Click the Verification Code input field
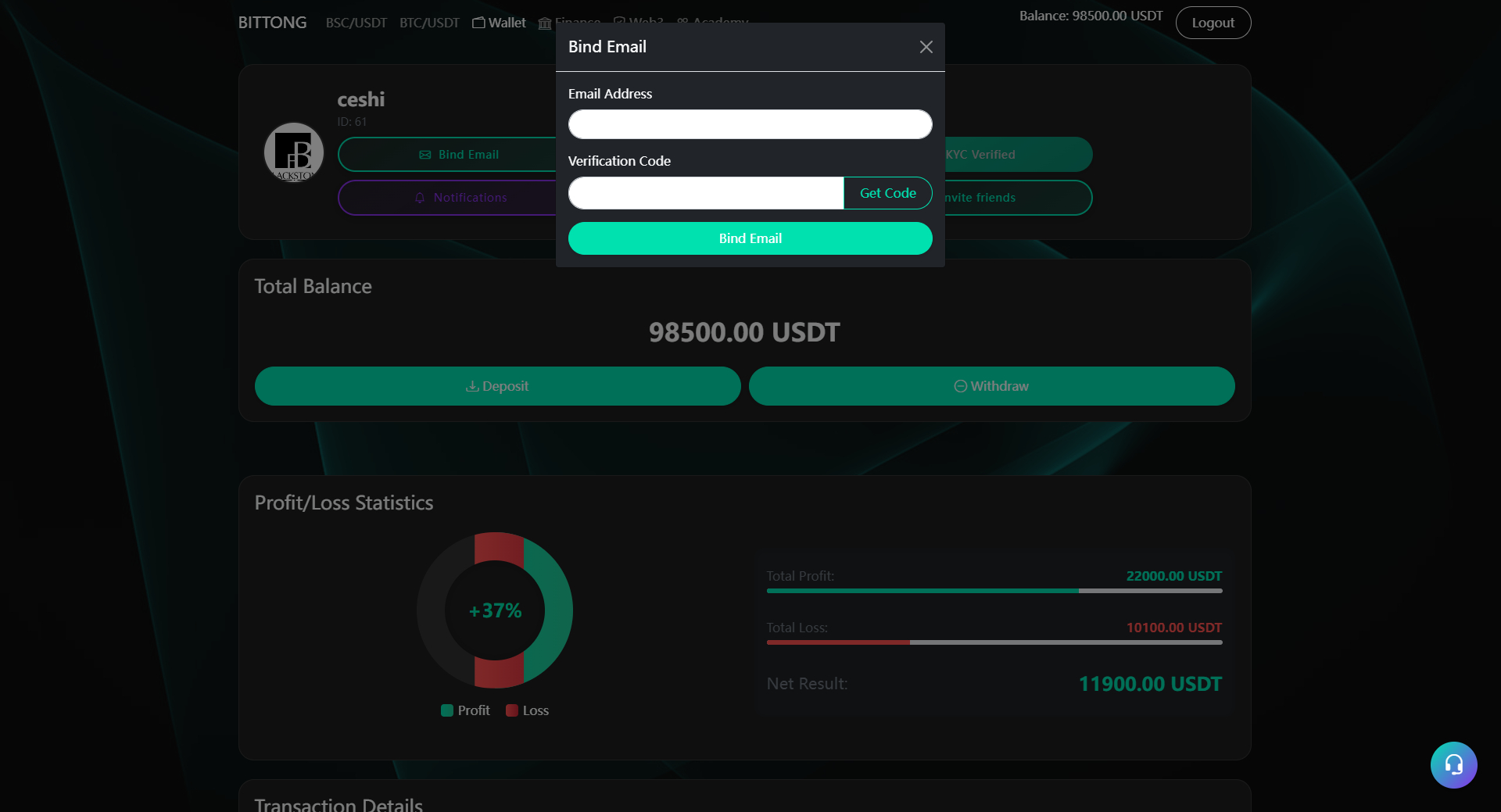 [x=705, y=193]
